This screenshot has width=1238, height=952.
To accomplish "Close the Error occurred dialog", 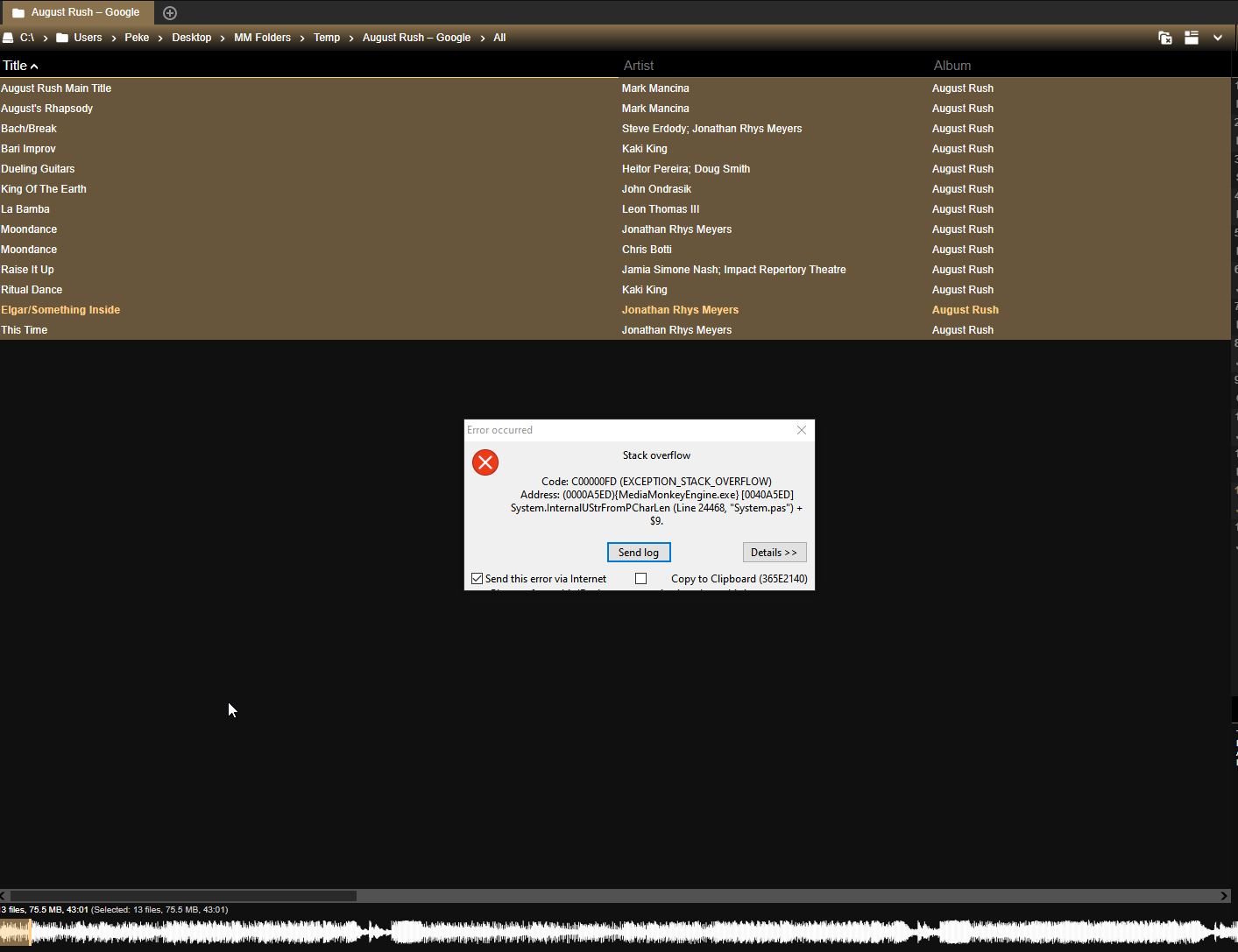I will (801, 430).
